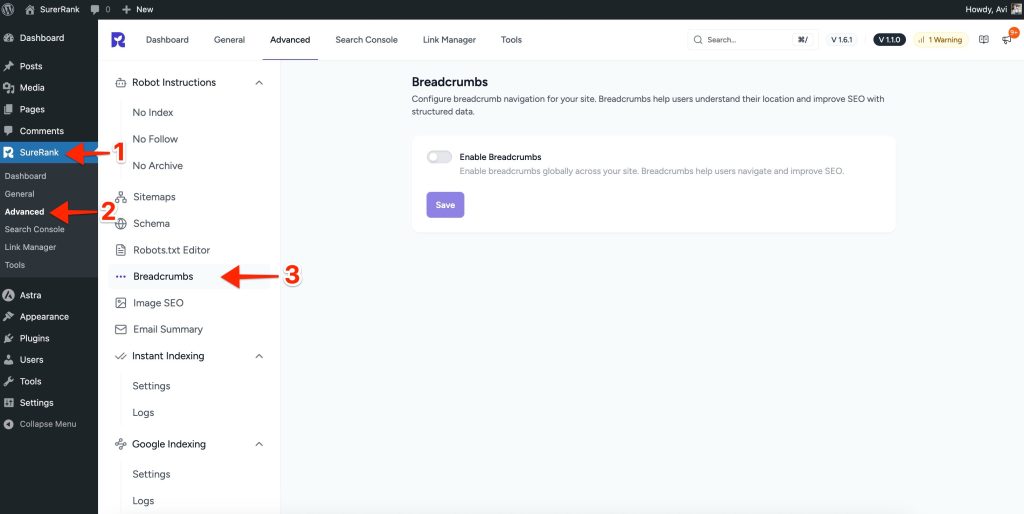Open the announcements megaphone icon
1024x514 pixels.
tap(1007, 40)
